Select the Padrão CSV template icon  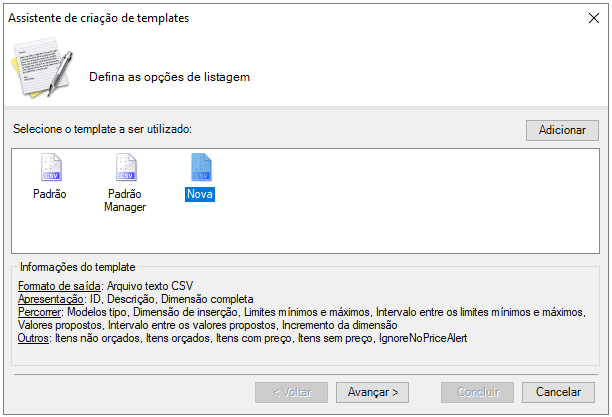[x=50, y=167]
